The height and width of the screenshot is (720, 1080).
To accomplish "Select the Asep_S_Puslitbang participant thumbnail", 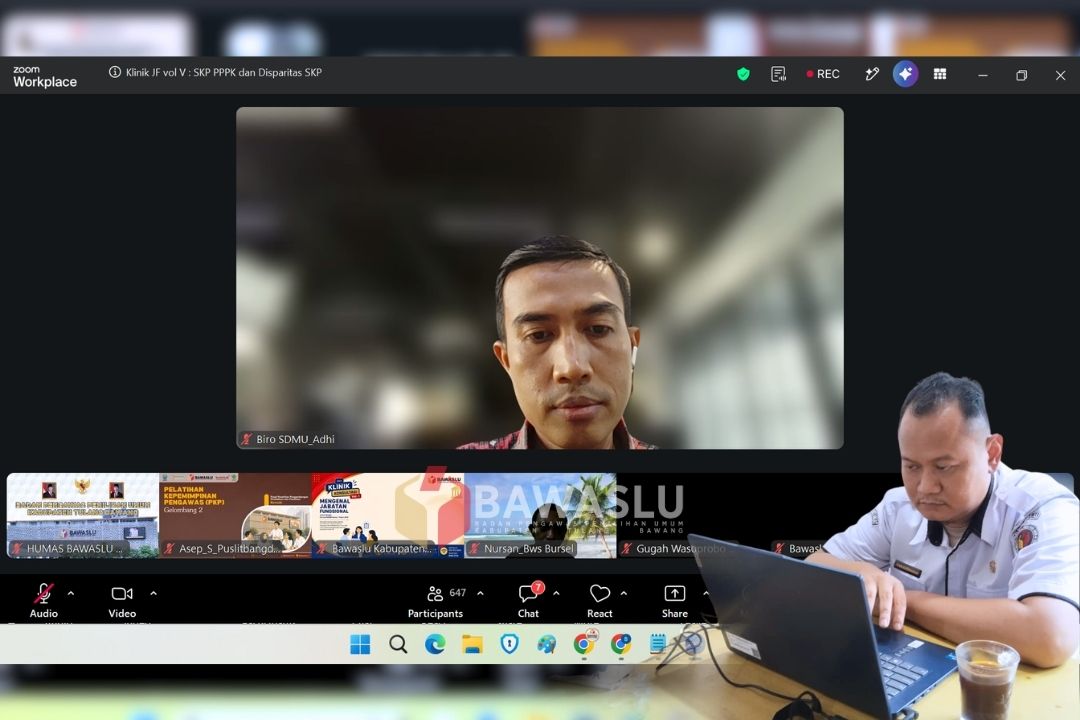I will (x=236, y=515).
